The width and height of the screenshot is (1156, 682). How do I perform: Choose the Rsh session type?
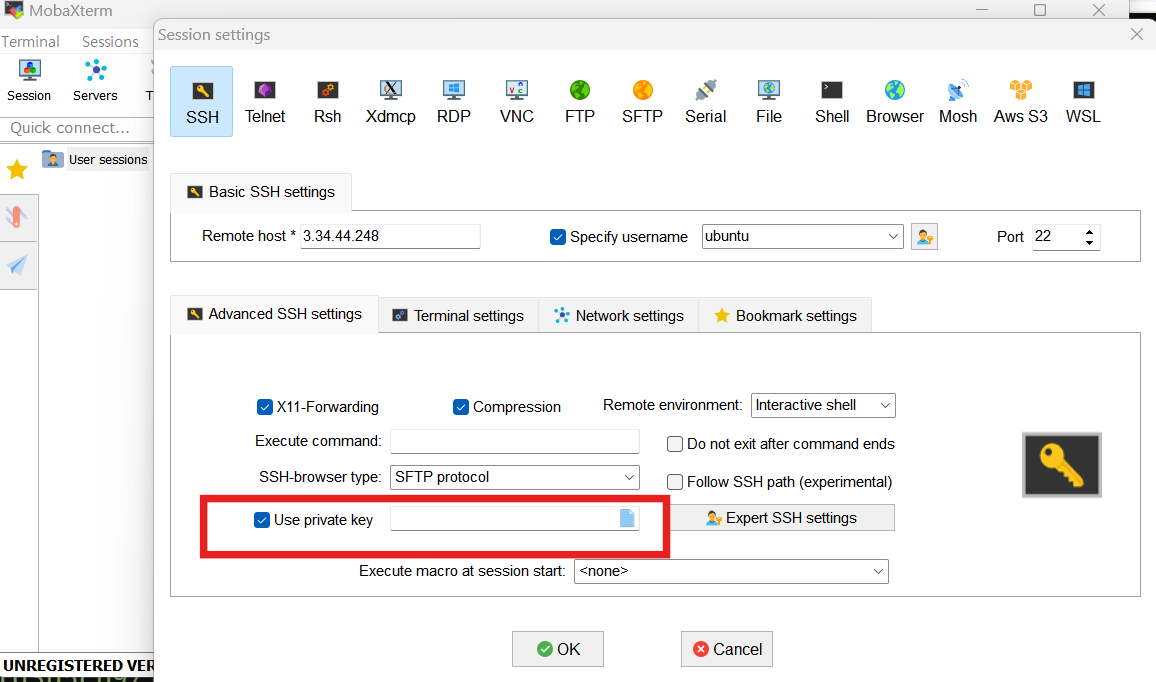click(327, 102)
